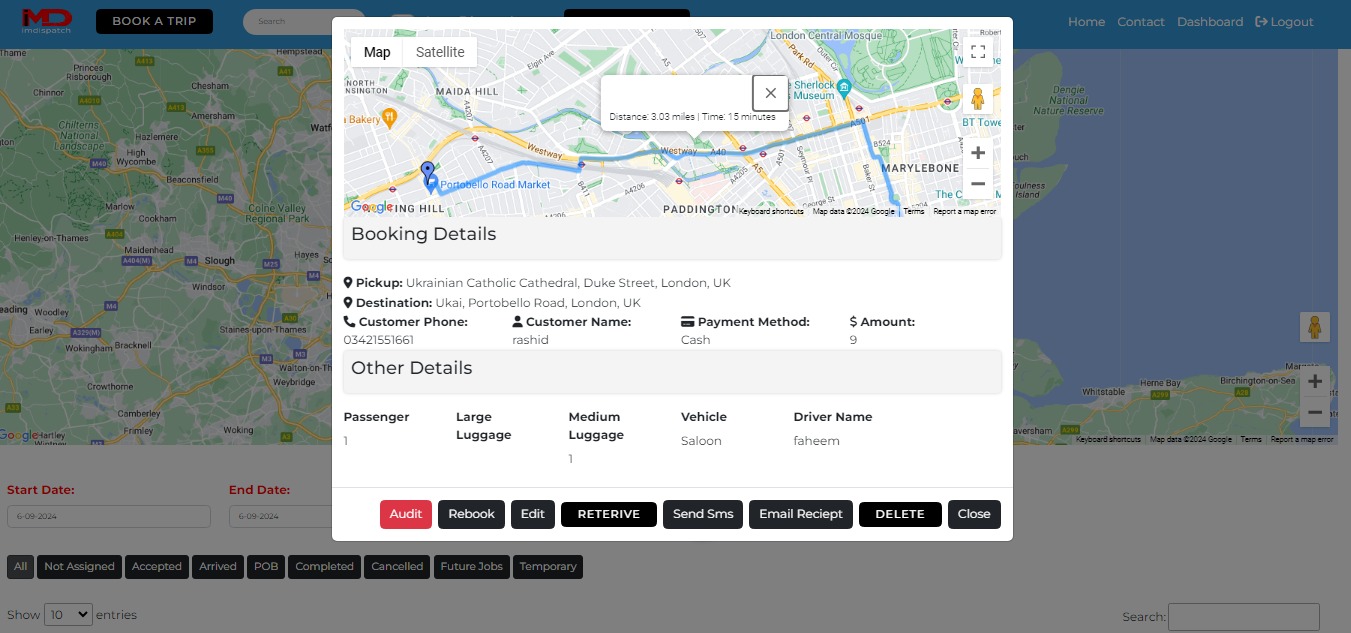Click the Edit booking button

(x=533, y=514)
